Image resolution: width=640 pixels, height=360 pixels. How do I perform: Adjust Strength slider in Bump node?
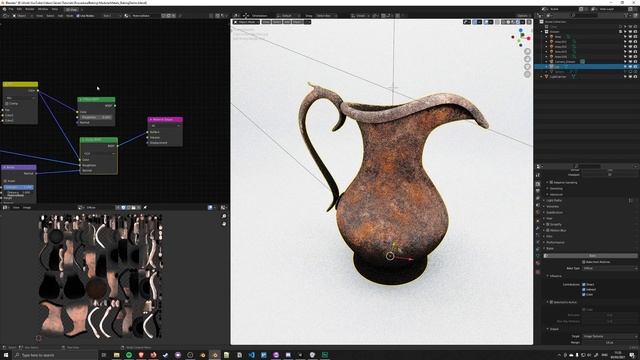[x=19, y=187]
